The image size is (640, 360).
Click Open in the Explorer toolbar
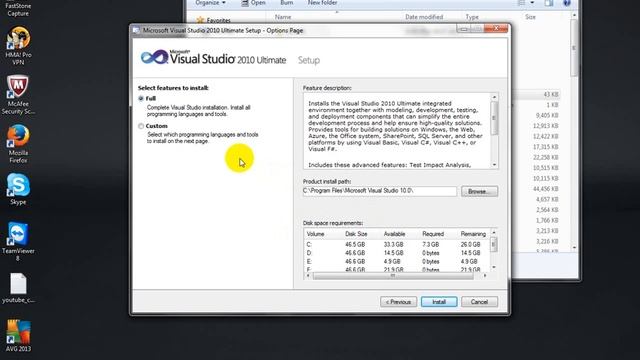tap(253, 3)
